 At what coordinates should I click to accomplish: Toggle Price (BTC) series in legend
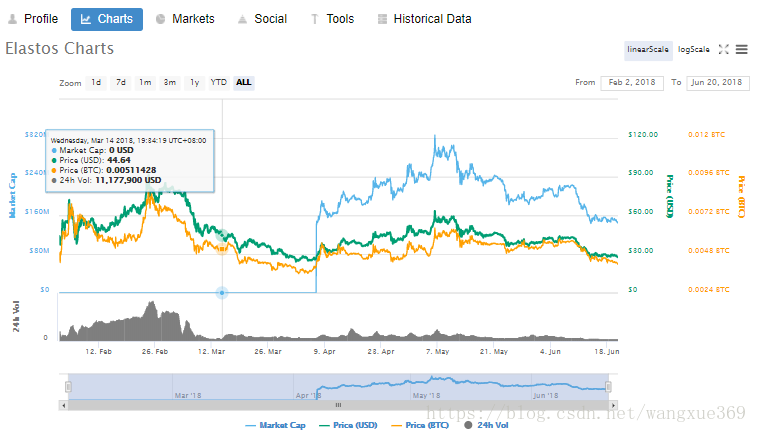click(421, 425)
